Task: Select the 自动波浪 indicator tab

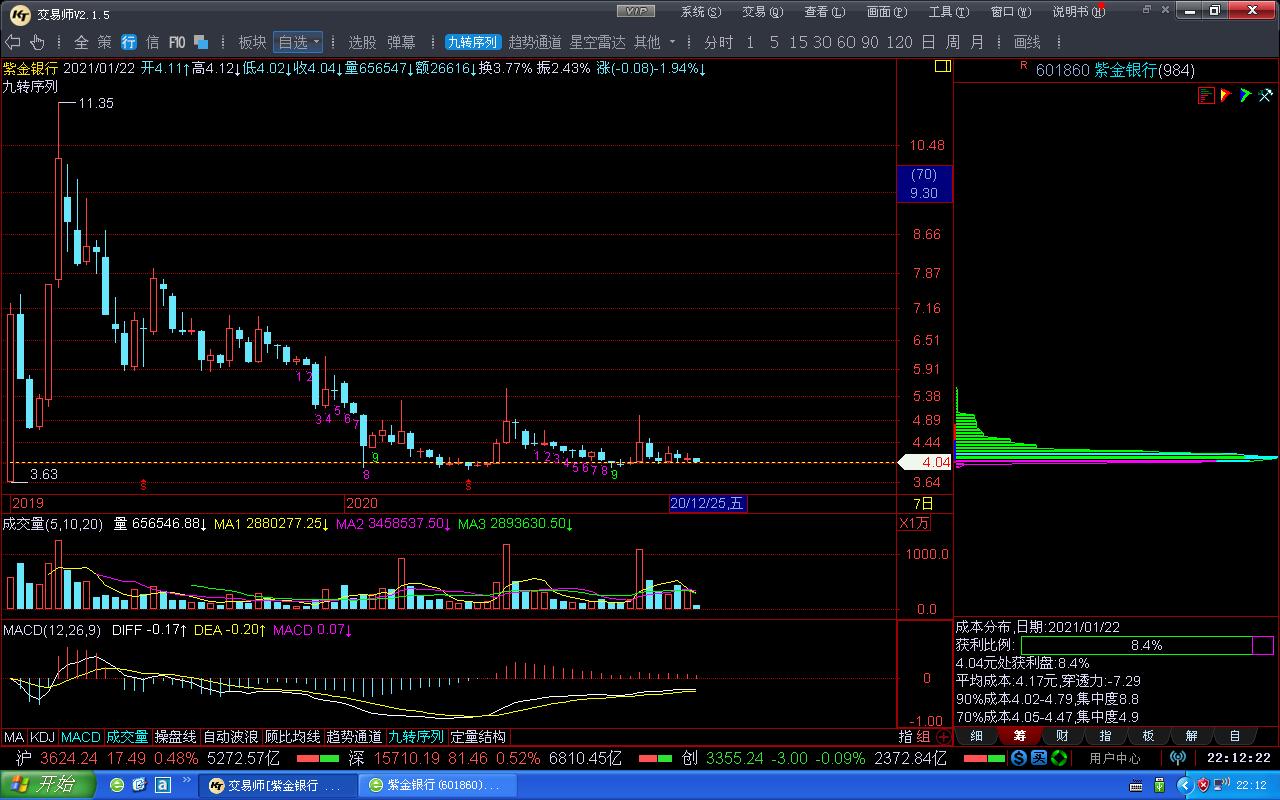Action: [x=230, y=737]
